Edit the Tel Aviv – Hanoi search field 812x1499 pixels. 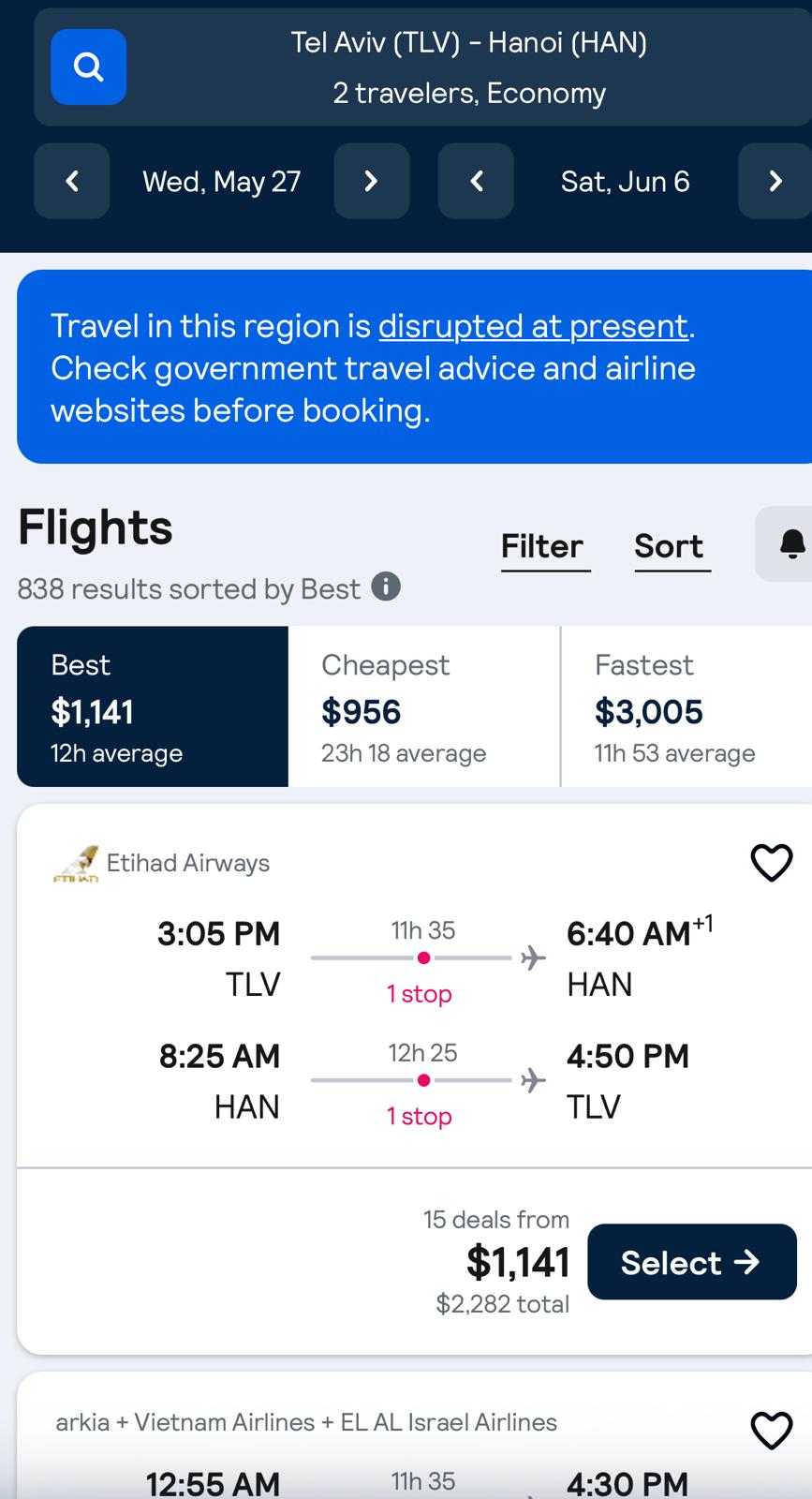tap(468, 67)
